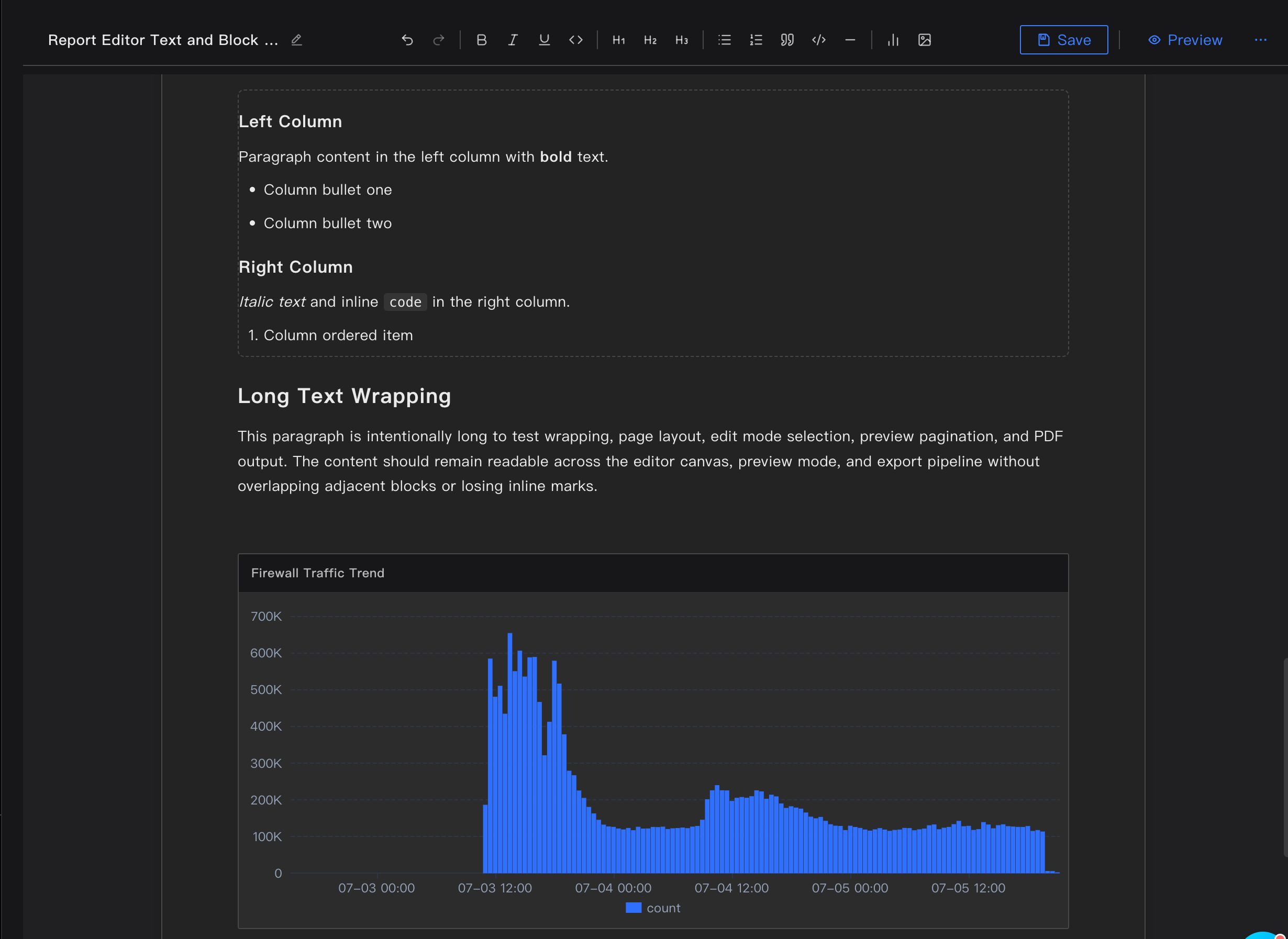Open Preview mode
Viewport: 1288px width, 939px height.
pyautogui.click(x=1185, y=40)
